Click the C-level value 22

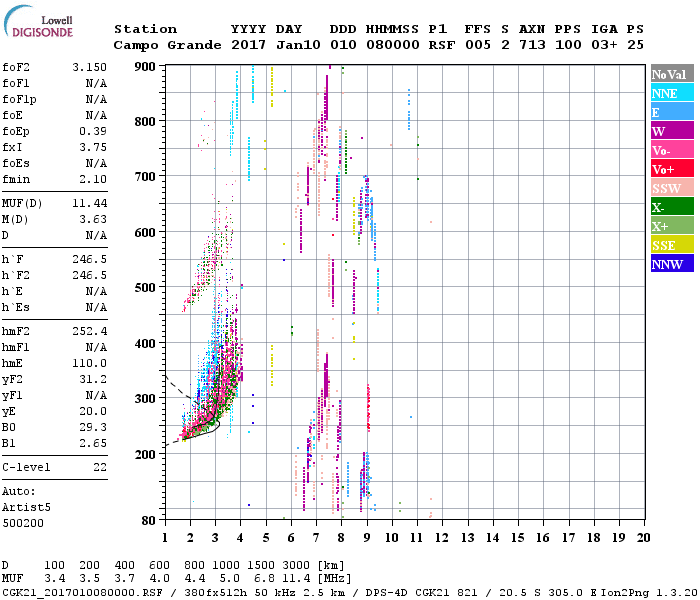[100, 467]
